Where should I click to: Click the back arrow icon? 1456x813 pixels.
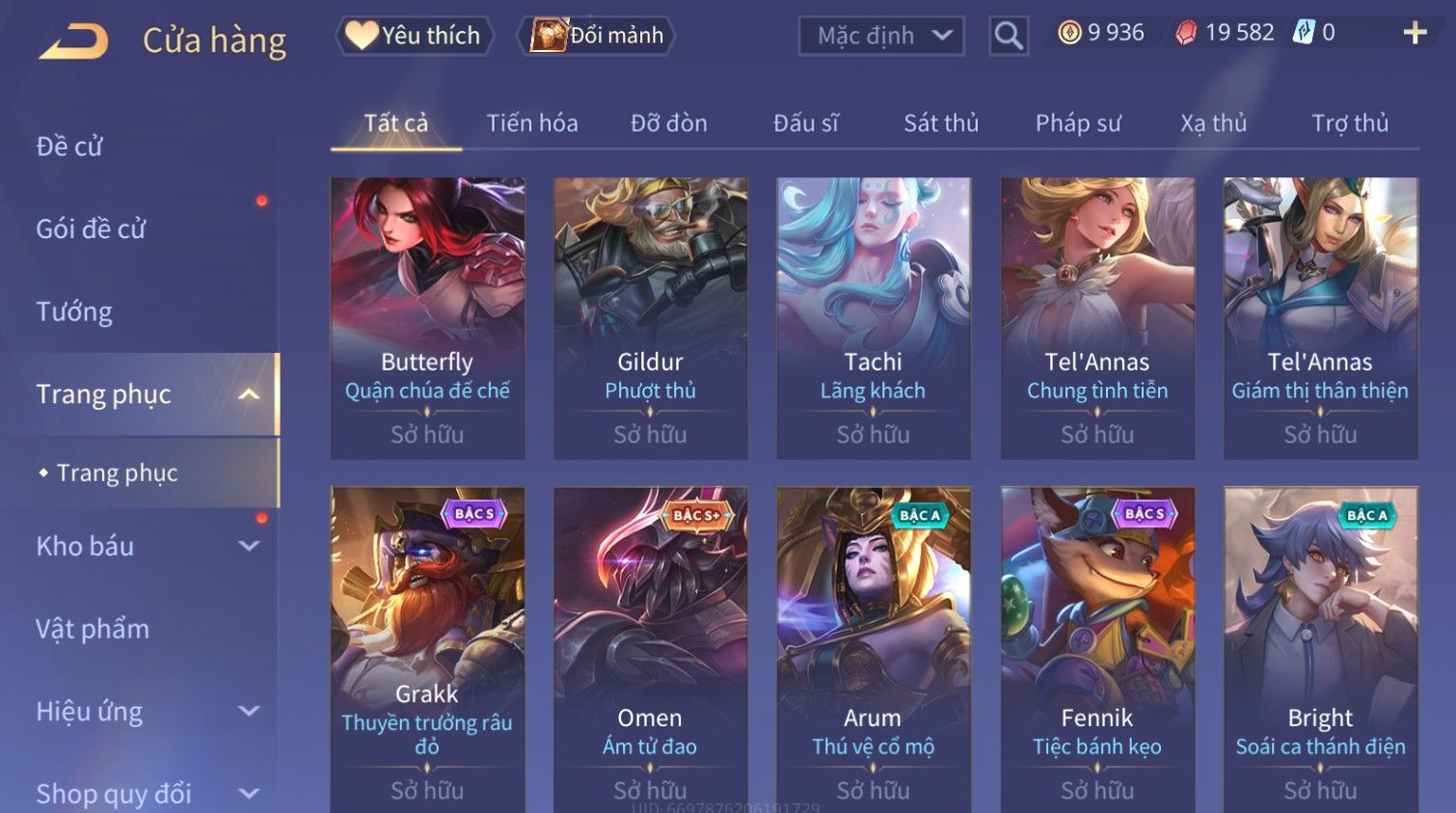(73, 41)
